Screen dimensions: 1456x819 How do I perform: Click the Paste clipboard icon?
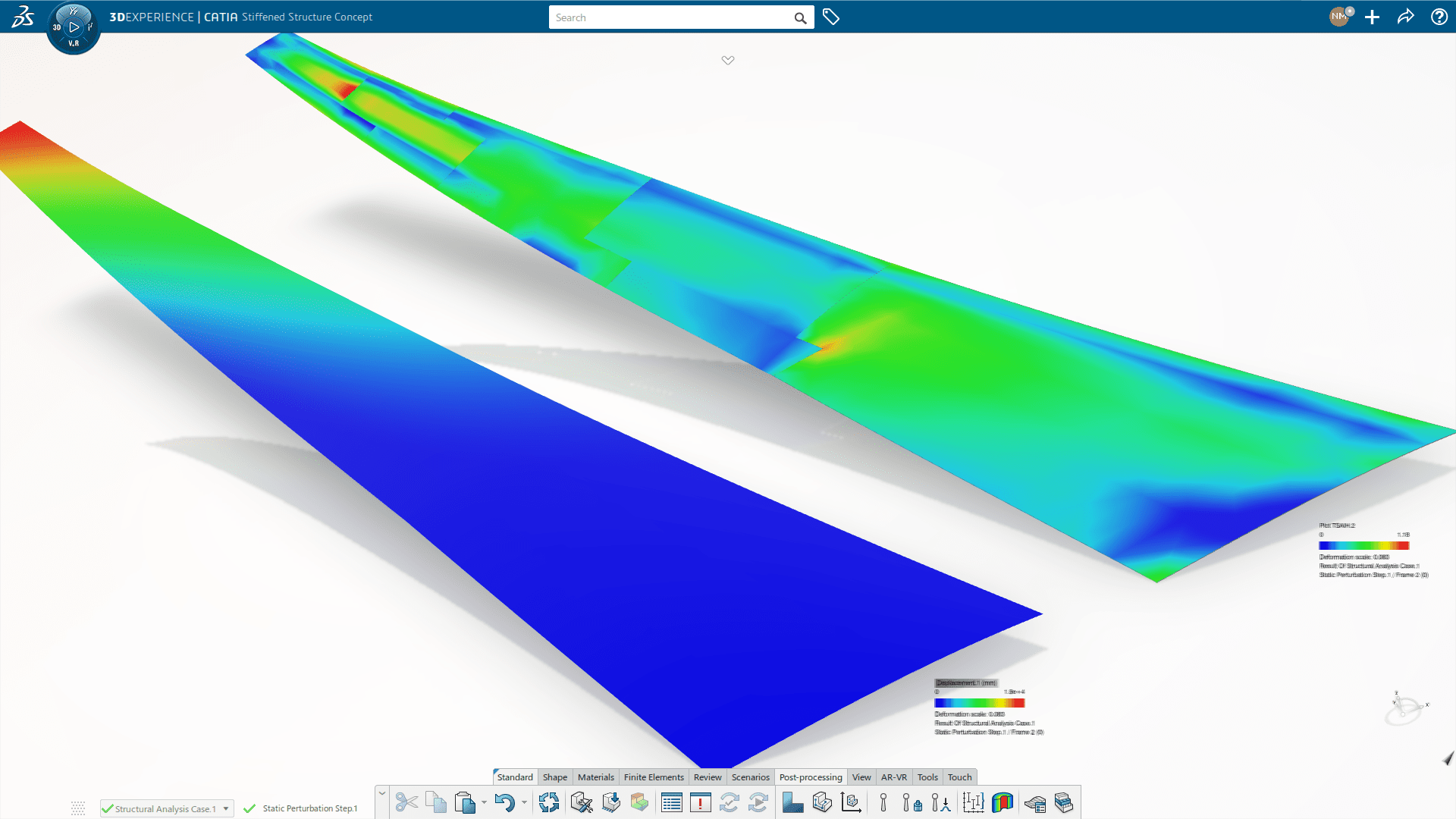pyautogui.click(x=465, y=802)
